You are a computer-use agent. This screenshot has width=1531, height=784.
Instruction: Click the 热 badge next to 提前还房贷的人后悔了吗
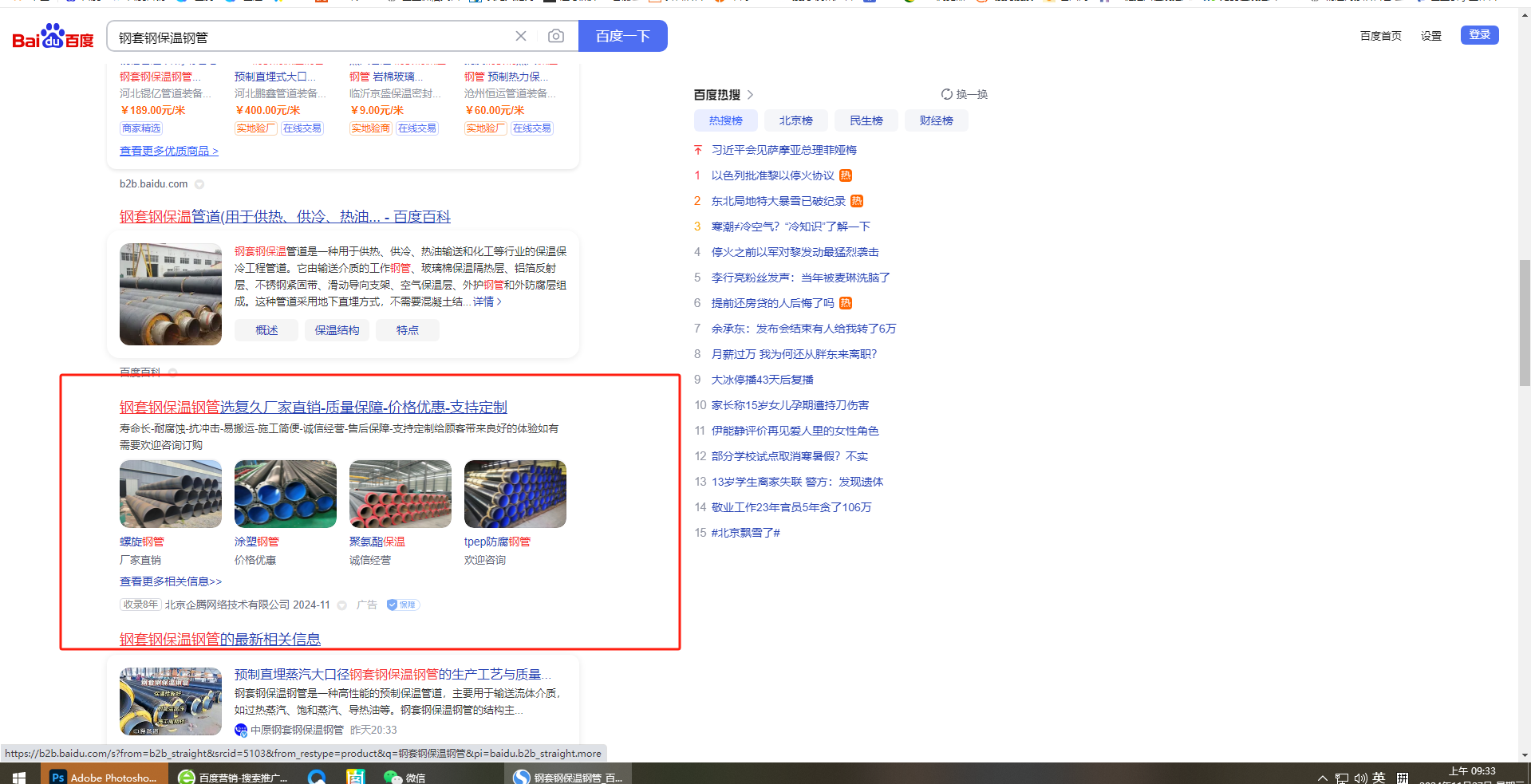tap(846, 303)
